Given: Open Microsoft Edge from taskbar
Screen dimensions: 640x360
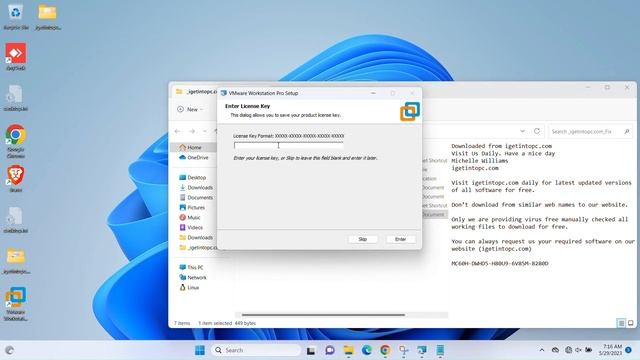Looking at the screenshot, I should [367, 350].
